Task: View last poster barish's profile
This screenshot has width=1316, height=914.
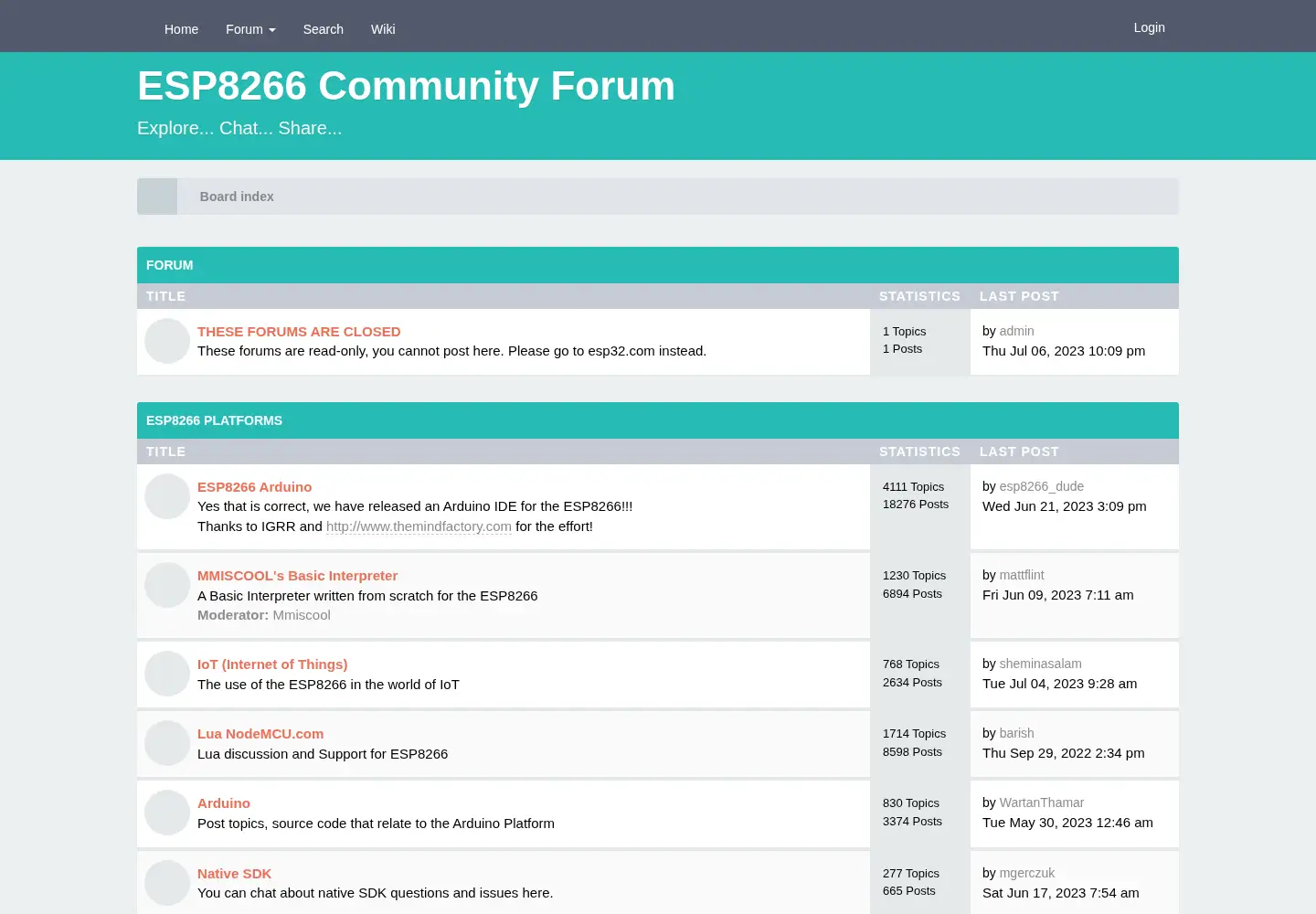Action: coord(1017,733)
